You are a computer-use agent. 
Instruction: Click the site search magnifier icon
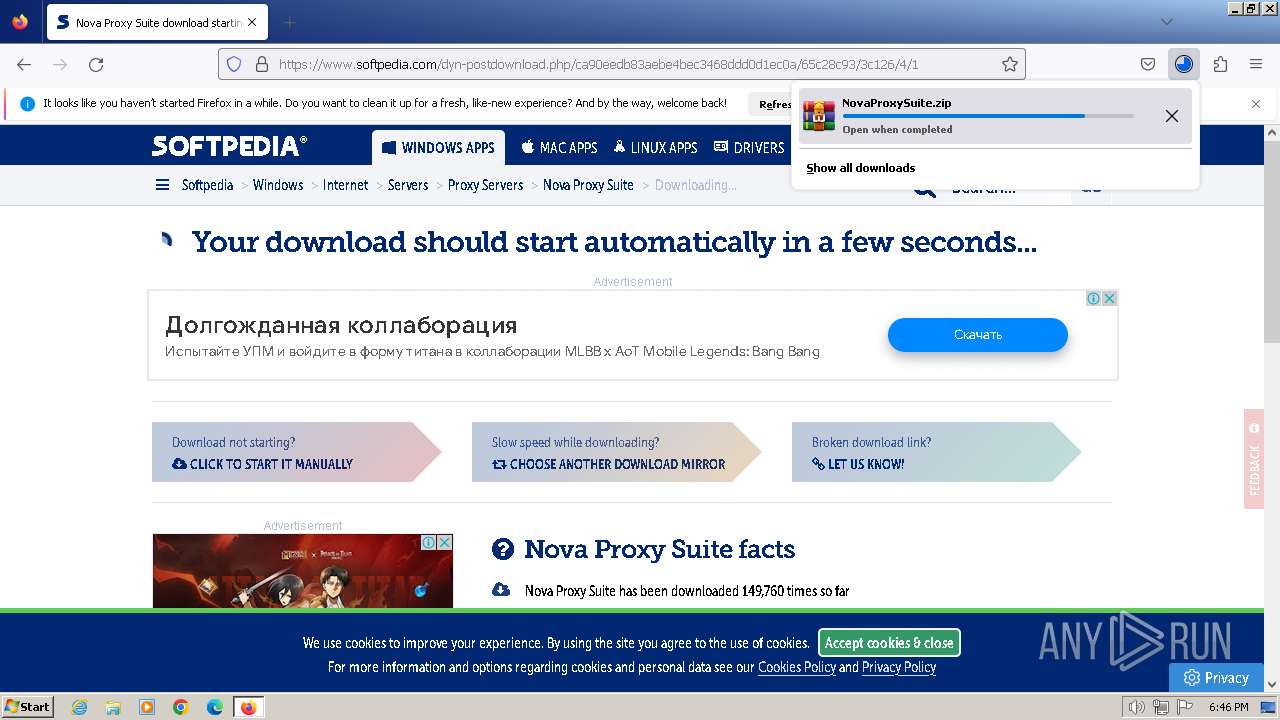(x=924, y=190)
